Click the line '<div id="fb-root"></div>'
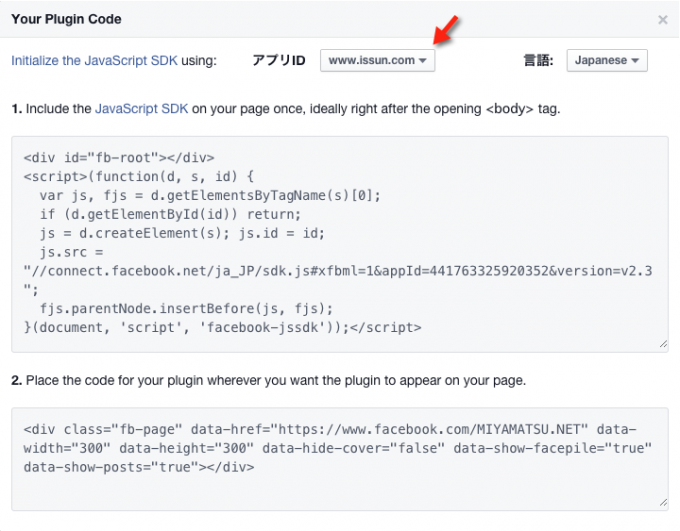 point(119,157)
